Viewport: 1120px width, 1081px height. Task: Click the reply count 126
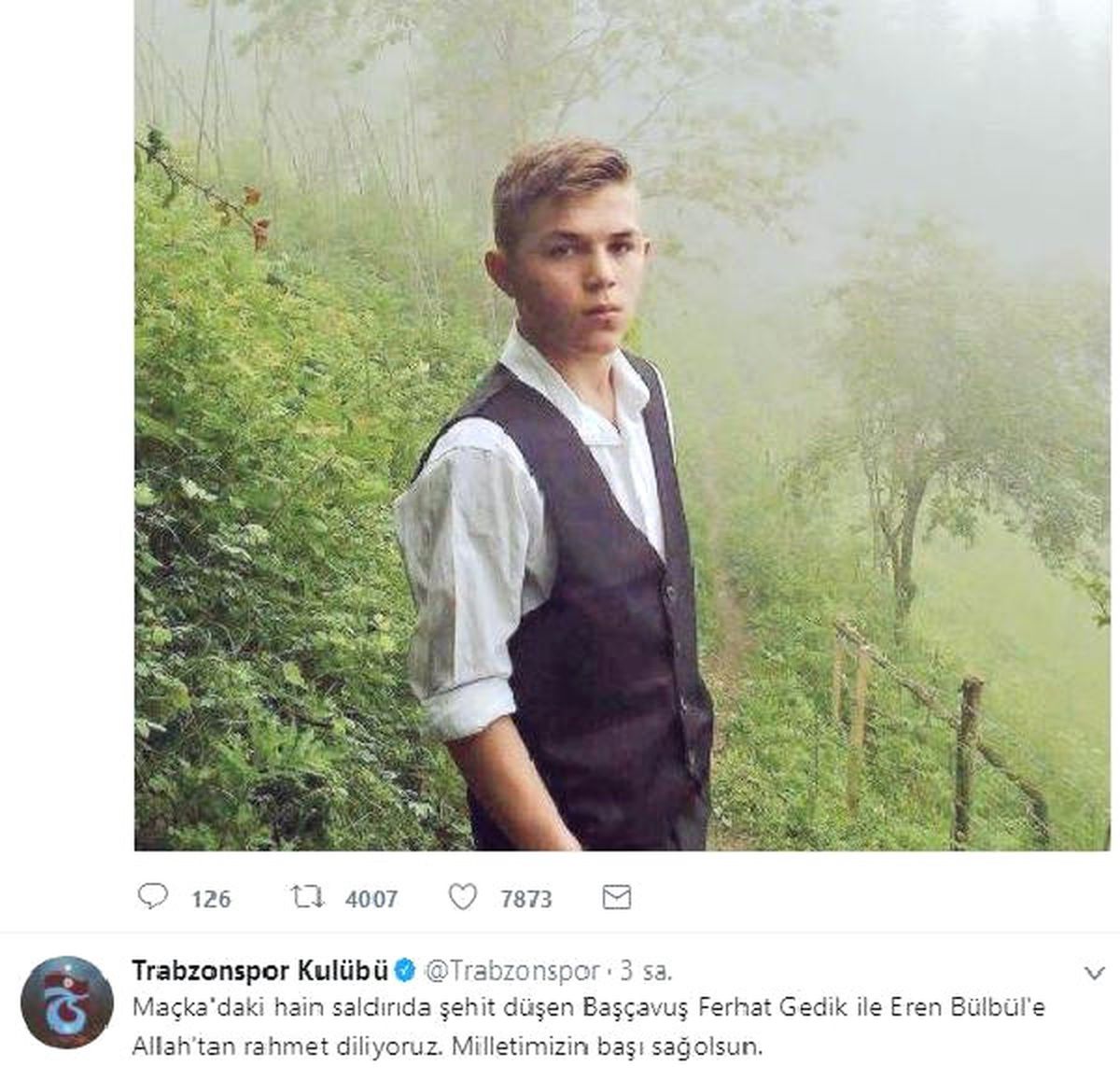tap(211, 899)
